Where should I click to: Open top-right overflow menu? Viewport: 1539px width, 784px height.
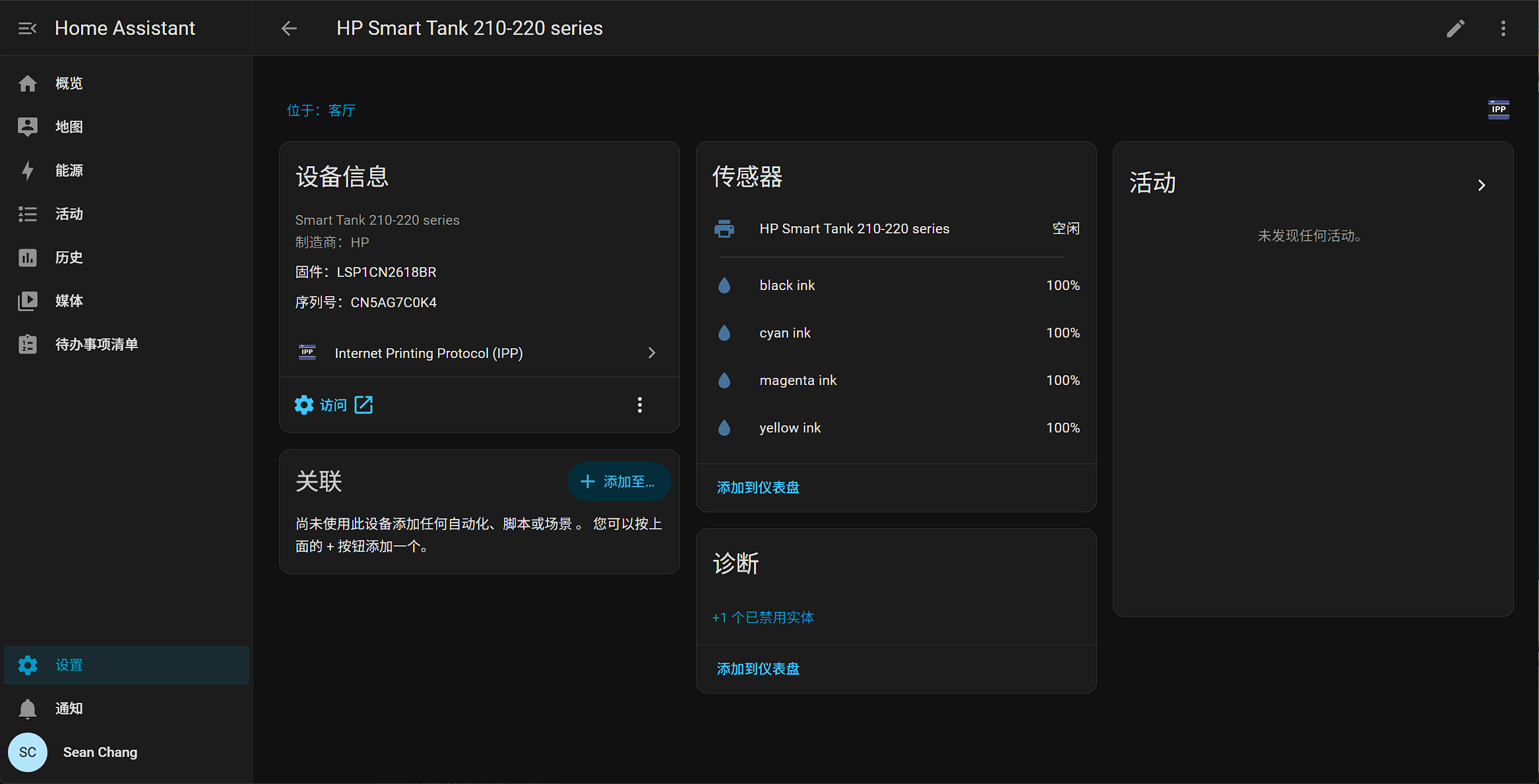[1503, 28]
